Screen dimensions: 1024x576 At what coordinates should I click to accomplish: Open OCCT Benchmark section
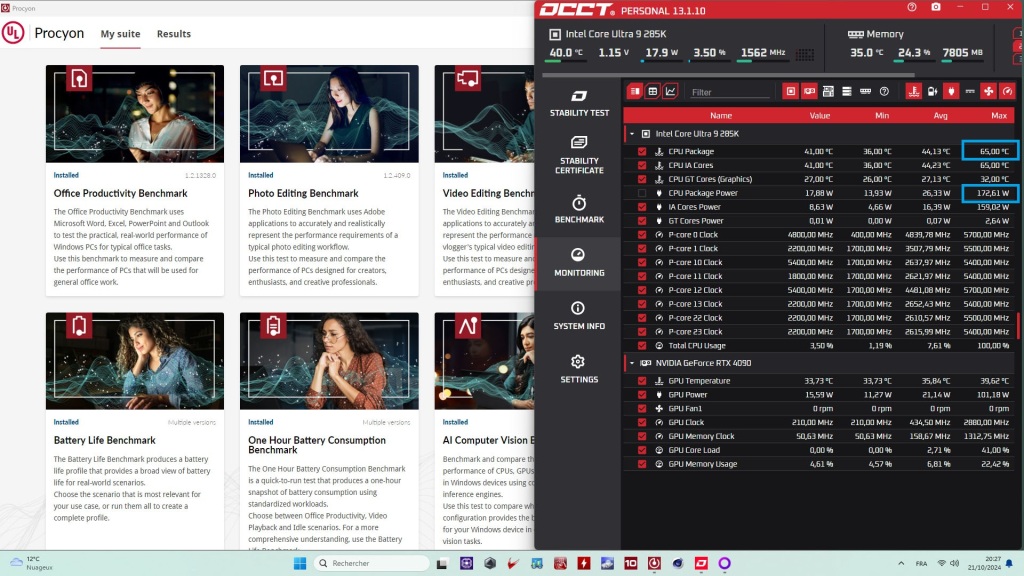pos(579,209)
